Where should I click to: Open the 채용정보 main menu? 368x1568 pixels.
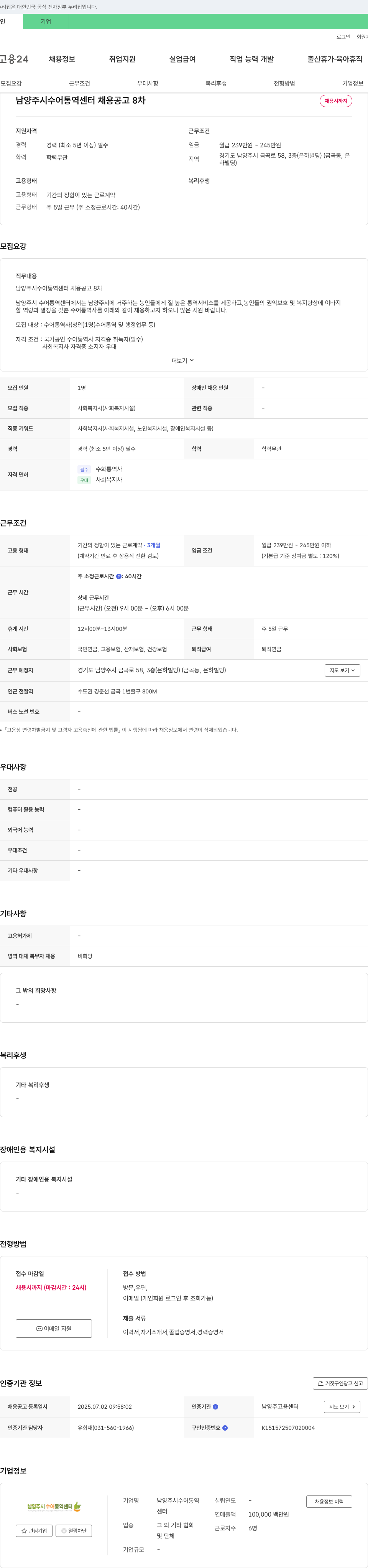62,59
